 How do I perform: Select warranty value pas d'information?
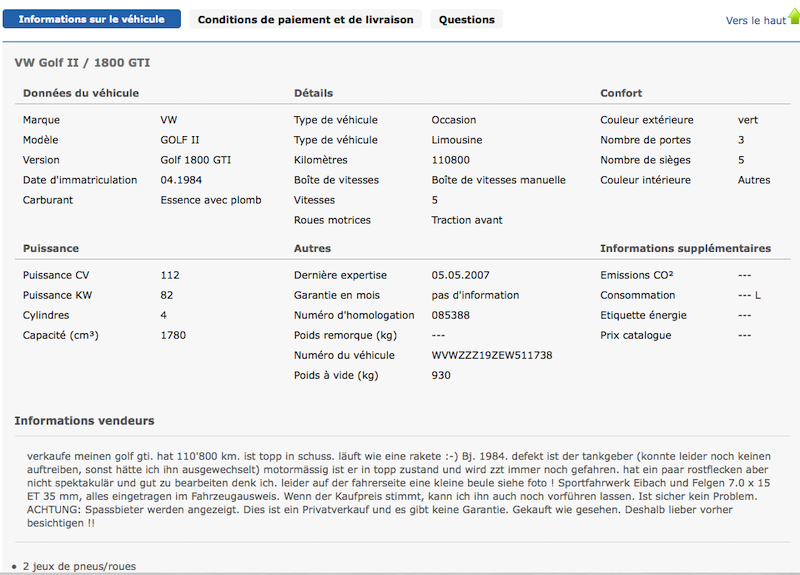coord(475,295)
